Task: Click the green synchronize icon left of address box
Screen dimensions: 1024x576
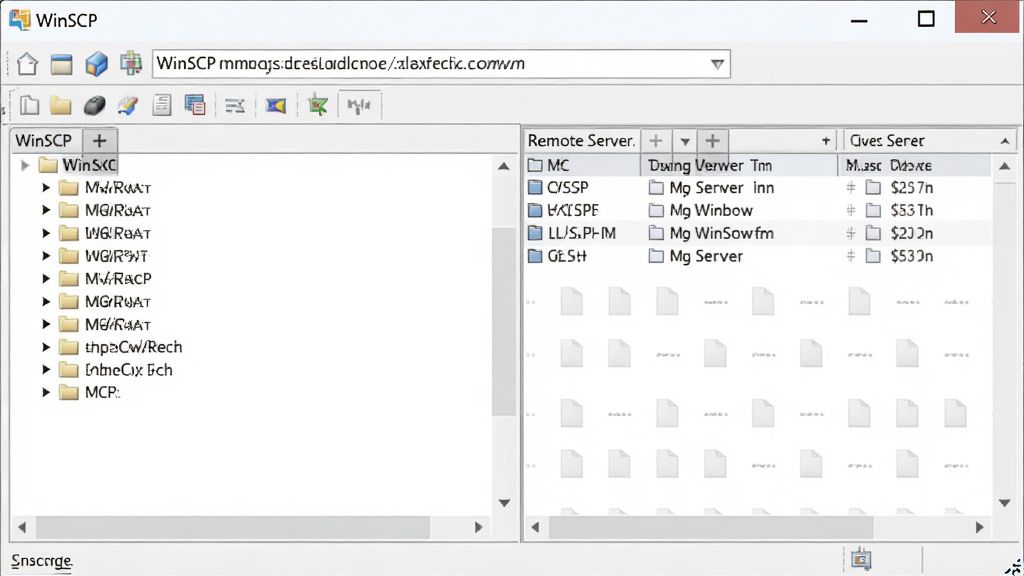Action: coord(131,63)
